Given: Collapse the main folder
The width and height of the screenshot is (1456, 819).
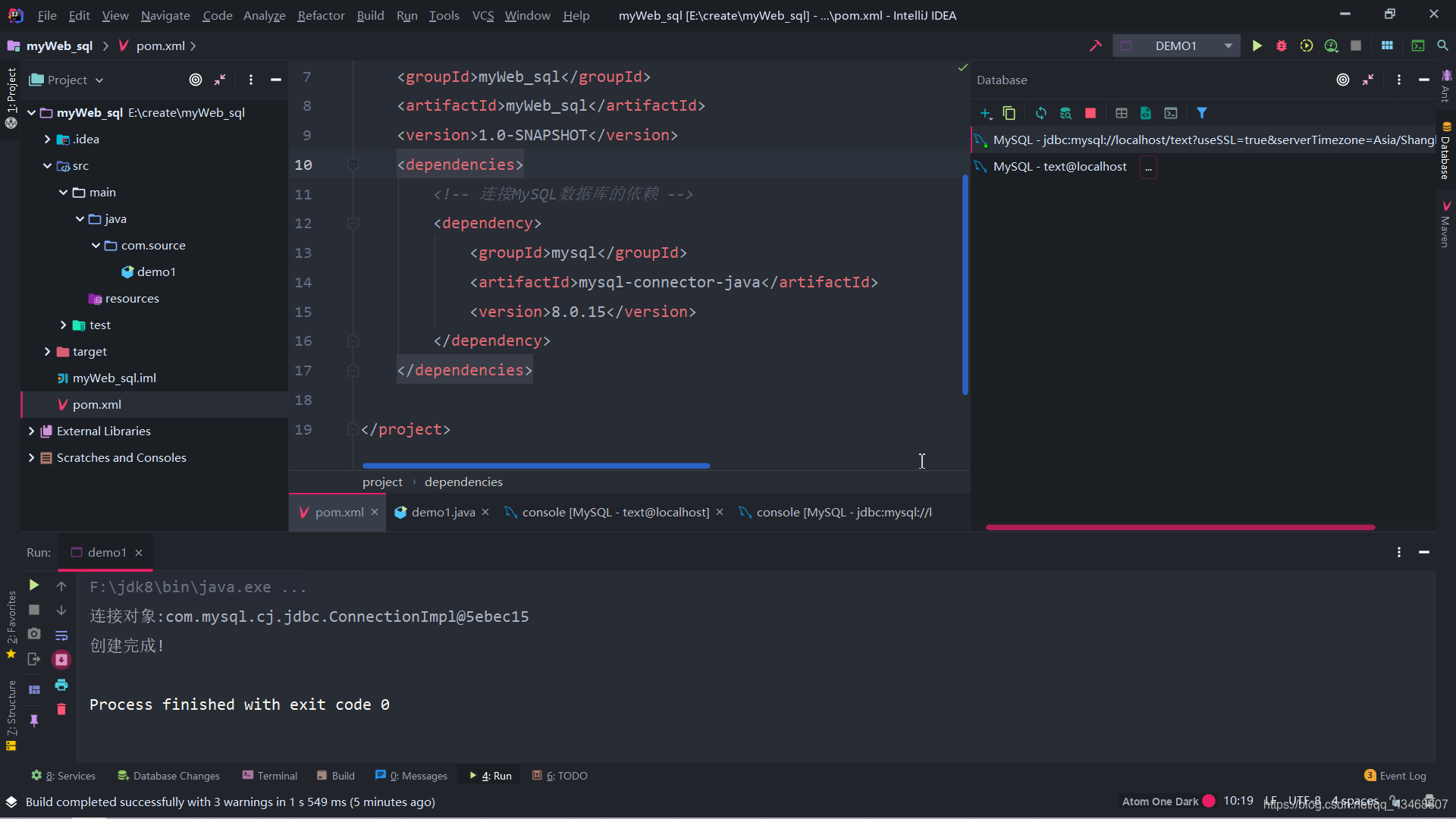Looking at the screenshot, I should pyautogui.click(x=63, y=192).
